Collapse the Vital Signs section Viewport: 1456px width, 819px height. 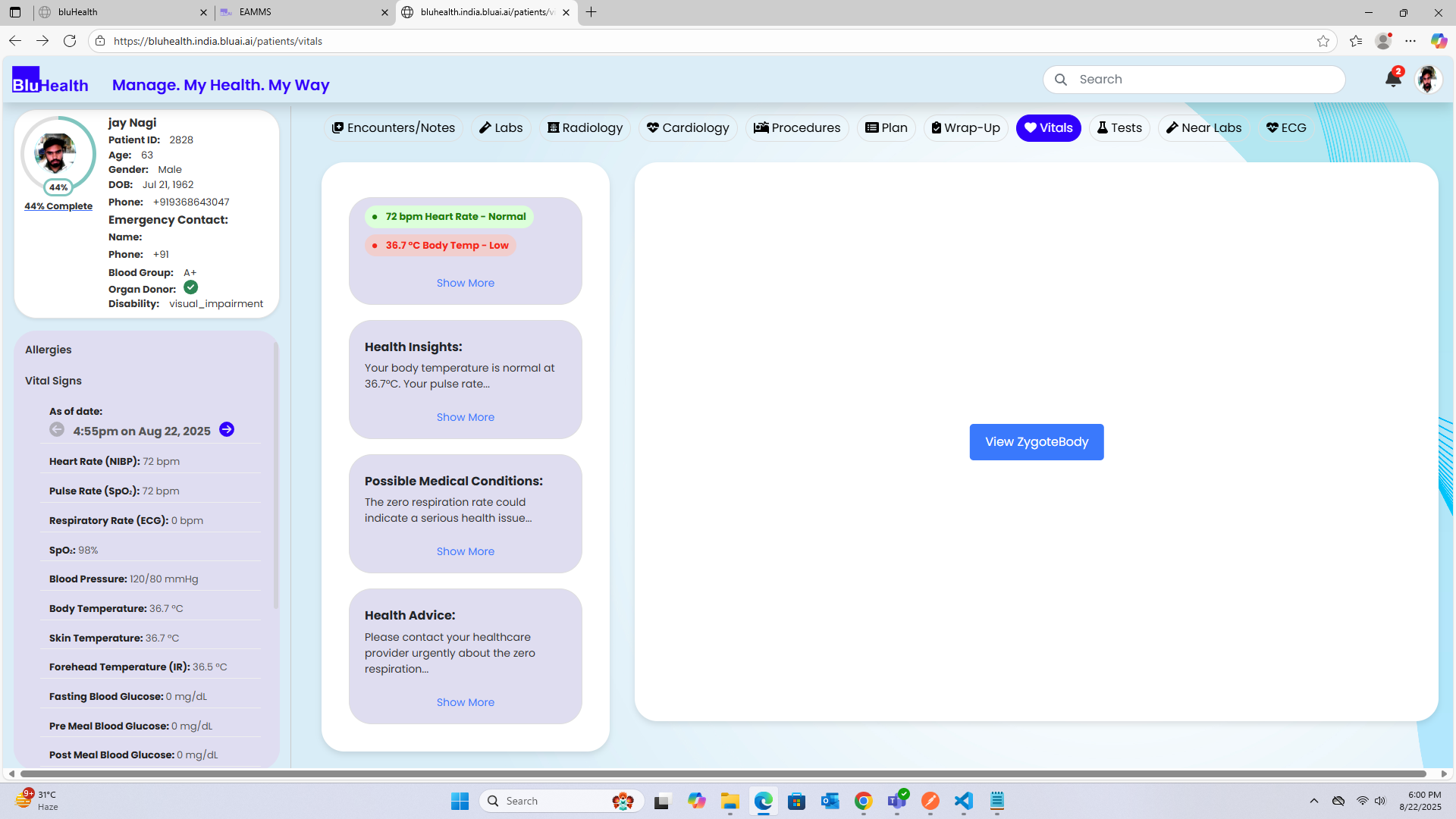(x=53, y=381)
